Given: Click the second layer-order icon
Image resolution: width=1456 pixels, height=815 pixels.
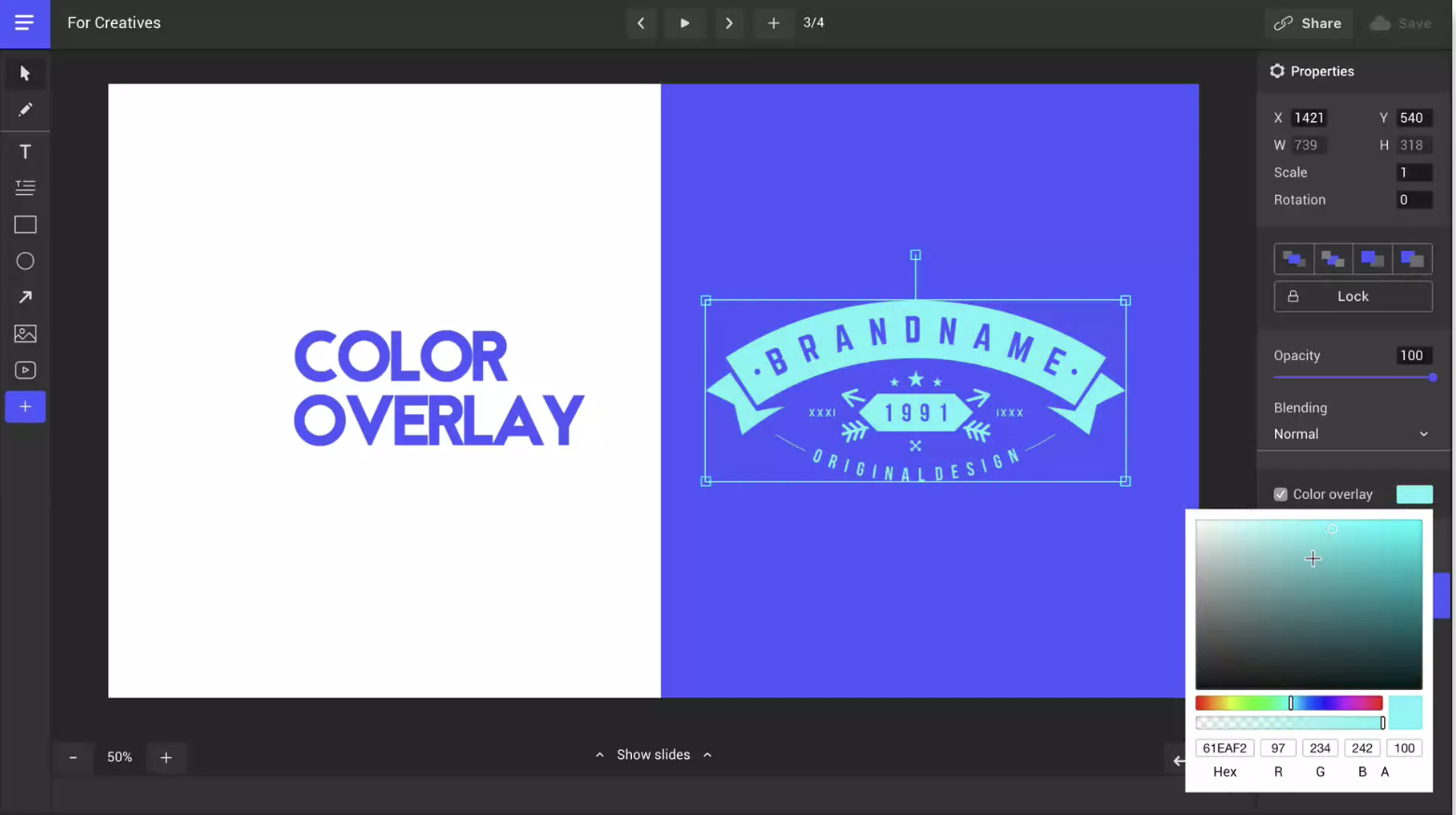Looking at the screenshot, I should coord(1333,259).
